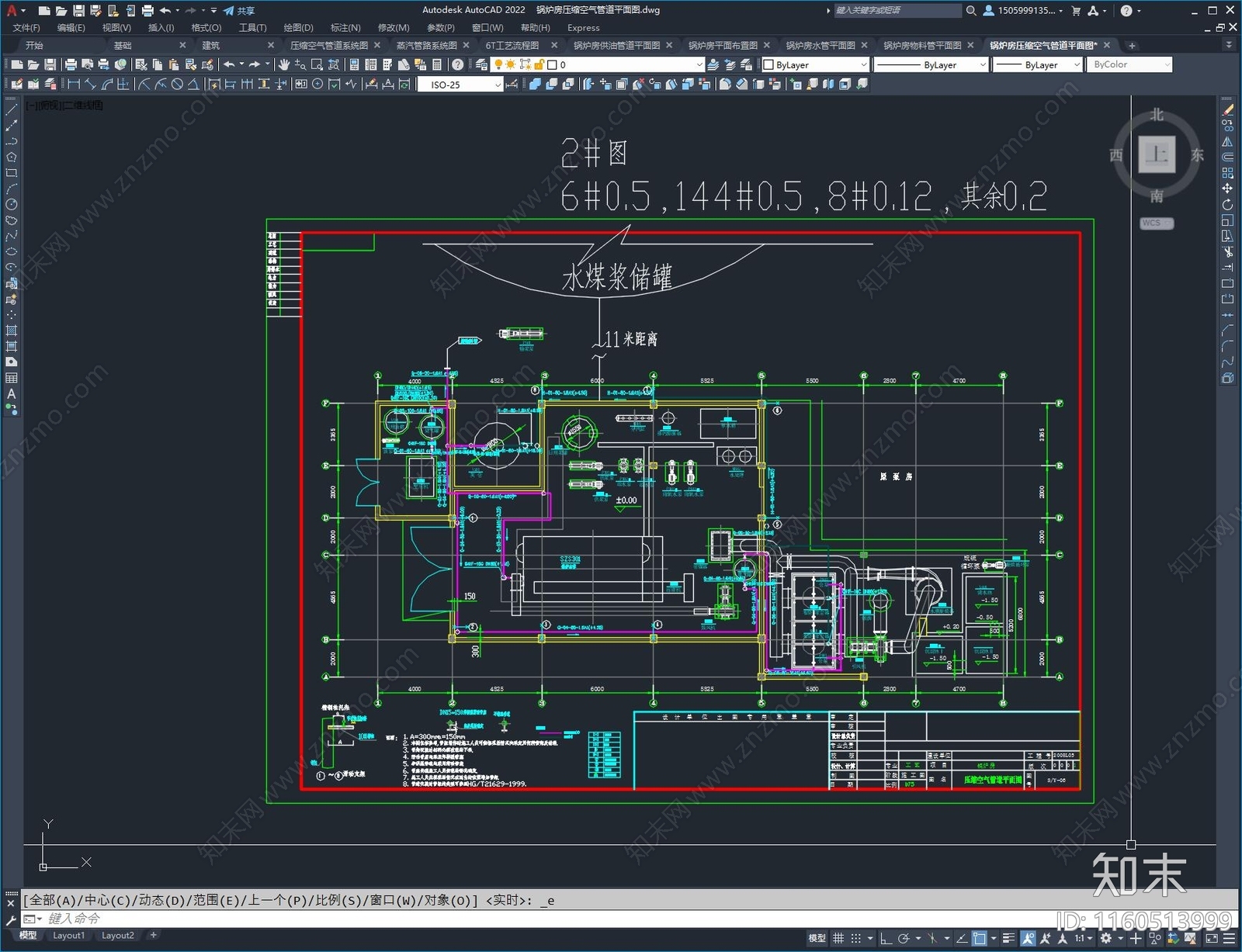Toggle lineweight display in status bar

pyautogui.click(x=1008, y=938)
